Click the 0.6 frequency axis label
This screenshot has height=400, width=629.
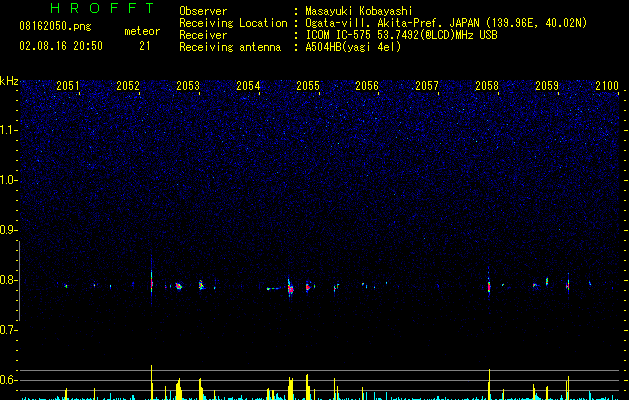[x=9, y=380]
